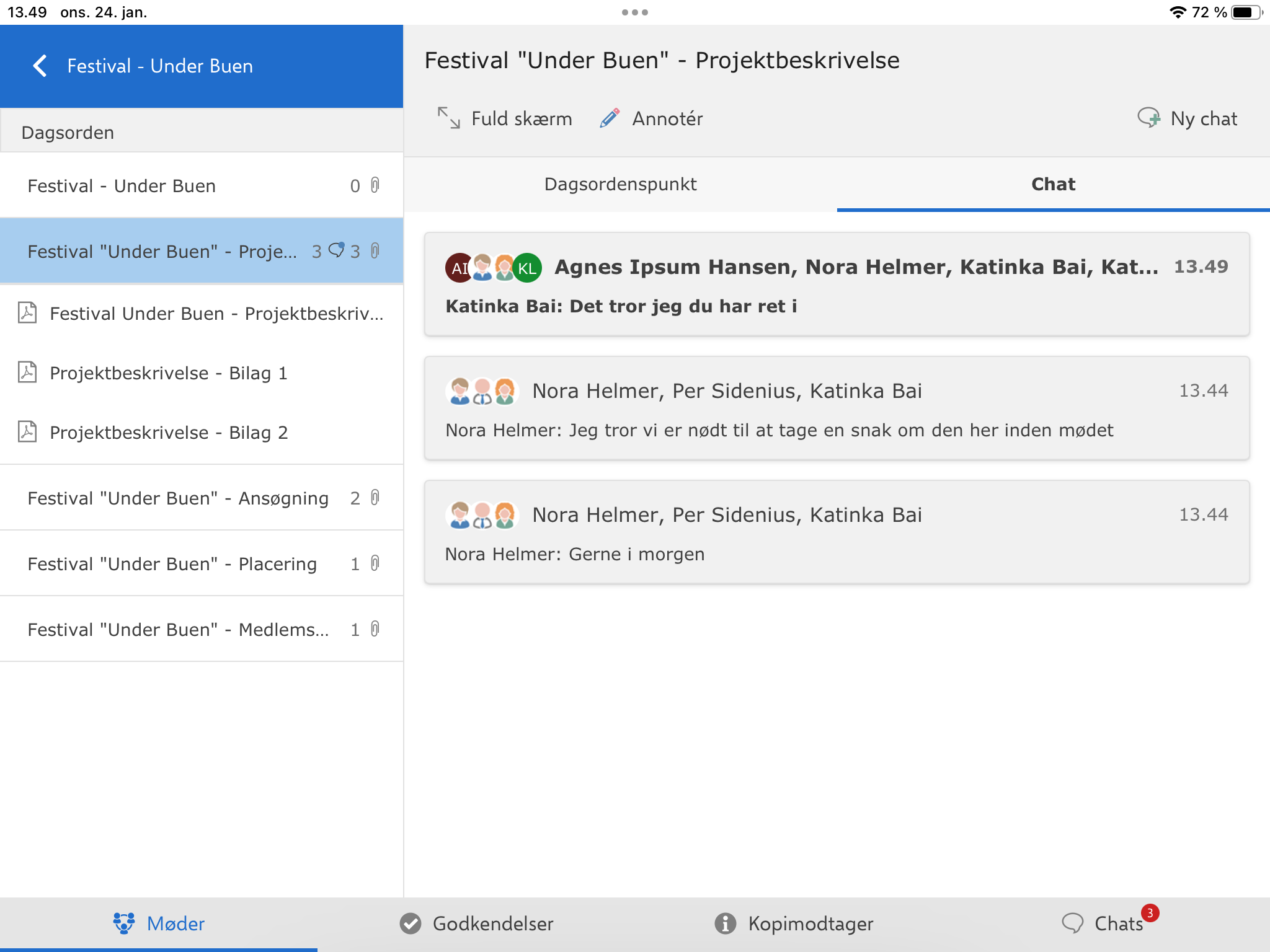Image resolution: width=1270 pixels, height=952 pixels.
Task: Go back using the chevron arrow in header
Action: 40,66
